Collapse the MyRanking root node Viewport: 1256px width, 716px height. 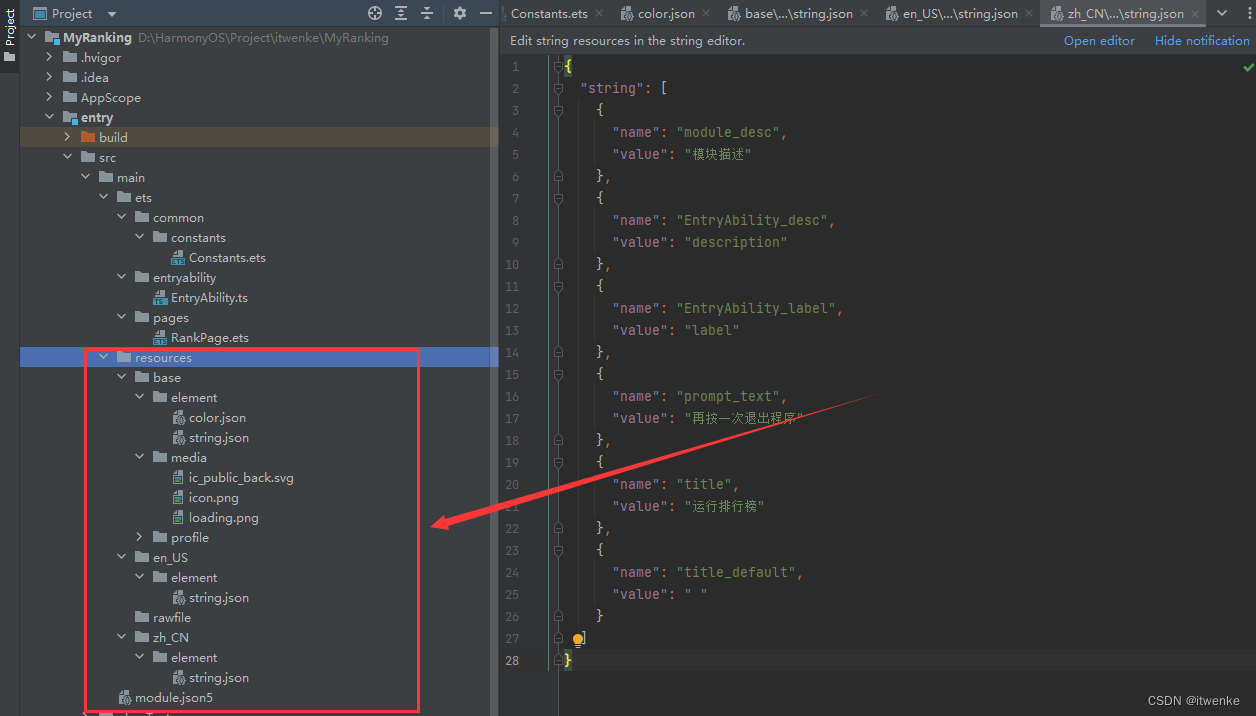coord(31,38)
